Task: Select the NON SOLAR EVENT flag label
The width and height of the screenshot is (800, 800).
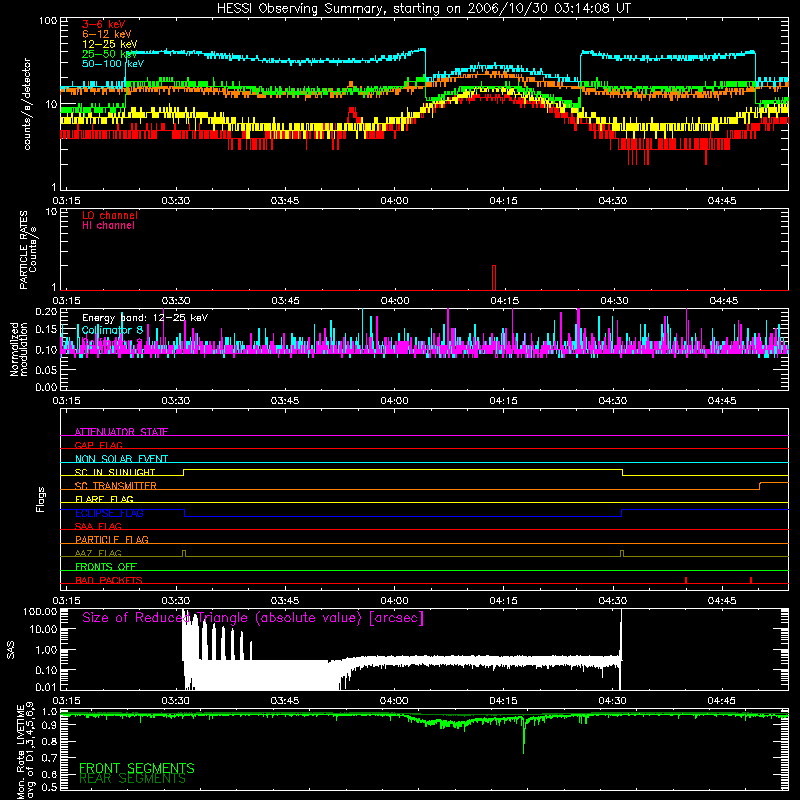Action: pos(121,459)
